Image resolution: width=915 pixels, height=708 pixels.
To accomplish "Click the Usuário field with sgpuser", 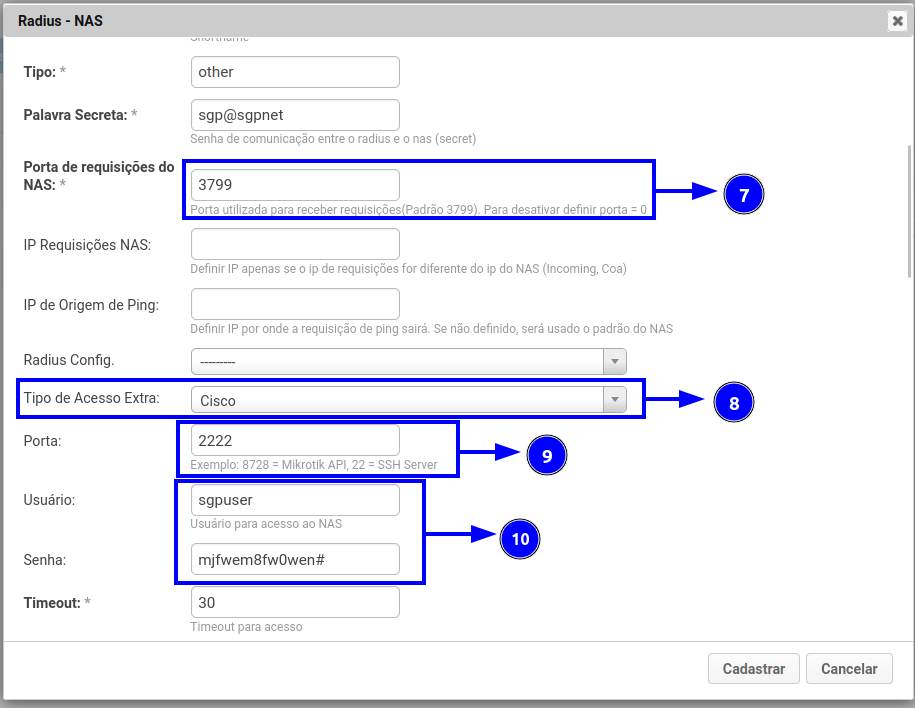I will click(x=295, y=500).
